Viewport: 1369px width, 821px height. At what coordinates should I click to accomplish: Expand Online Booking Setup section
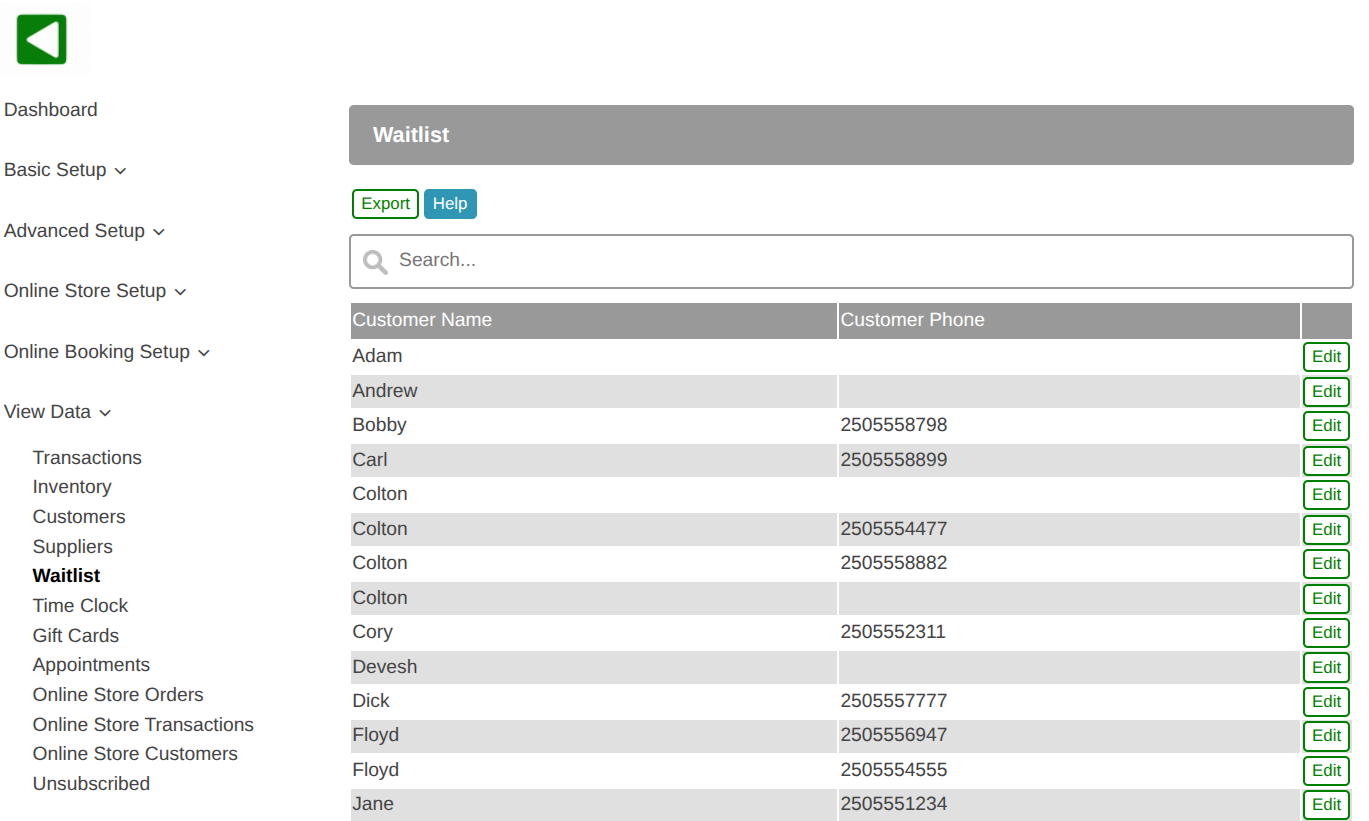(x=106, y=352)
